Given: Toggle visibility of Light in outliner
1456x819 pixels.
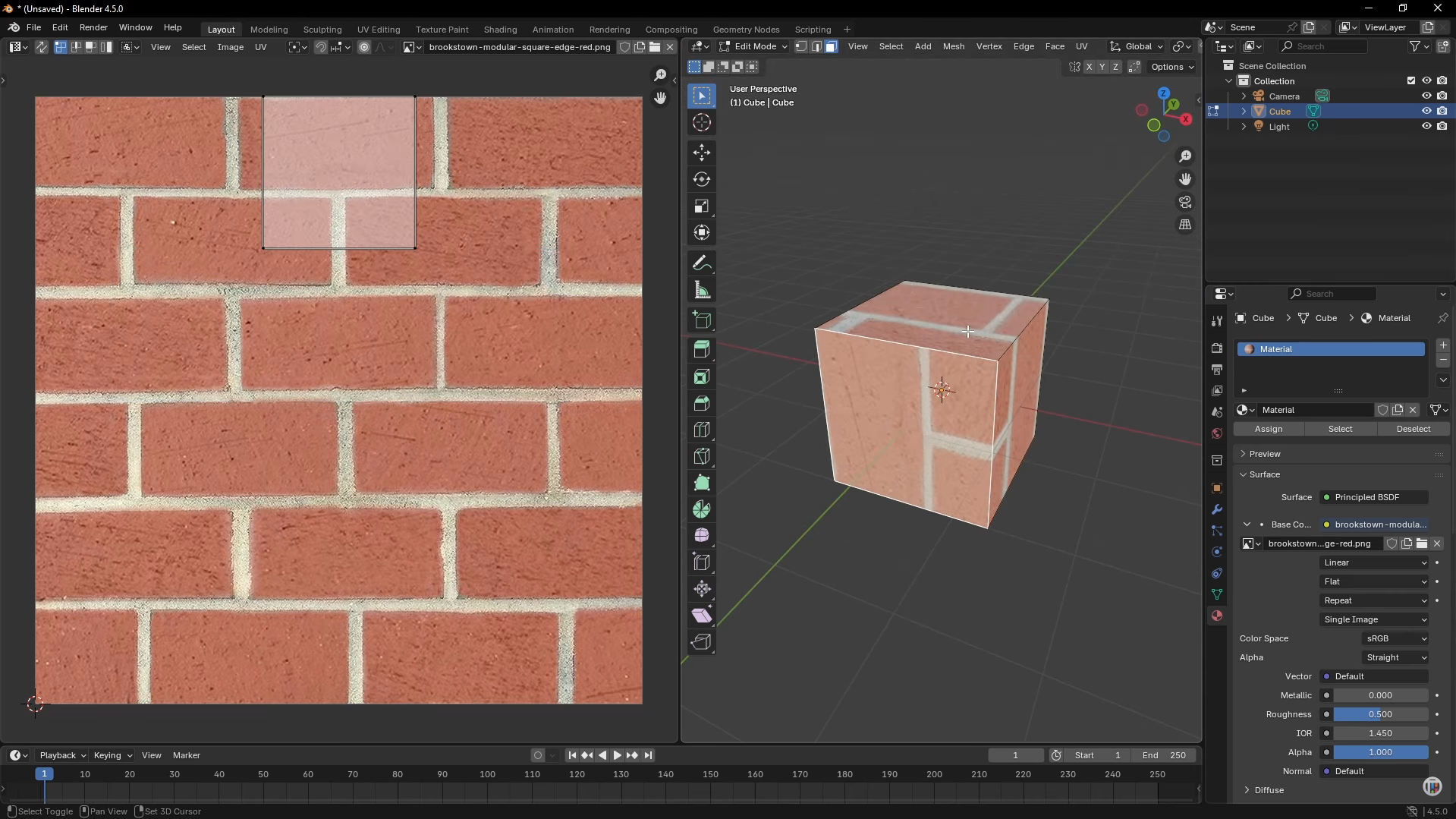Looking at the screenshot, I should coord(1426,126).
